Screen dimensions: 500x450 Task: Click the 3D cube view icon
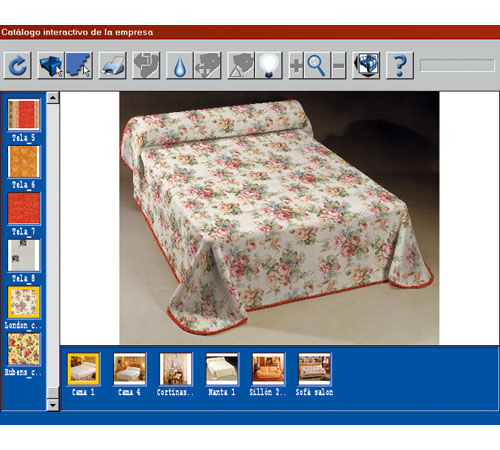point(366,65)
